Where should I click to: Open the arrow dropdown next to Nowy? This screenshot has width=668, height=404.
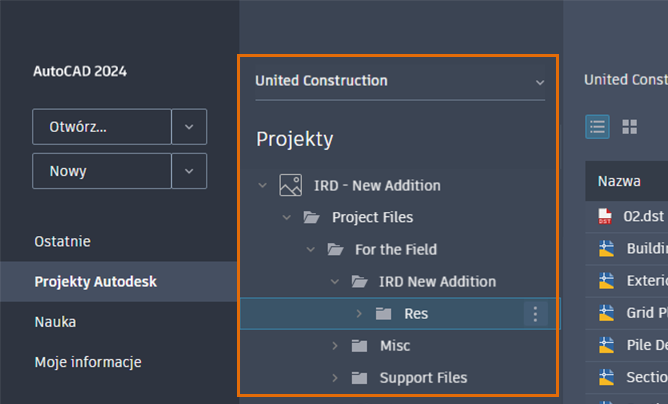coord(189,171)
